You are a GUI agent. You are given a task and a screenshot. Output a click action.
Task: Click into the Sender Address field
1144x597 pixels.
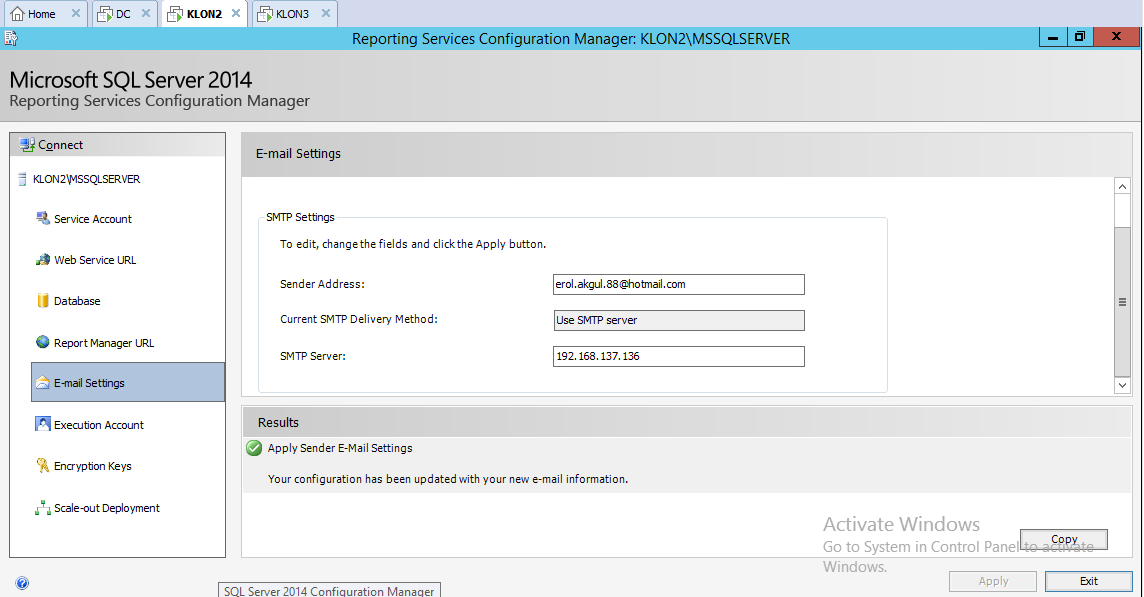click(678, 285)
